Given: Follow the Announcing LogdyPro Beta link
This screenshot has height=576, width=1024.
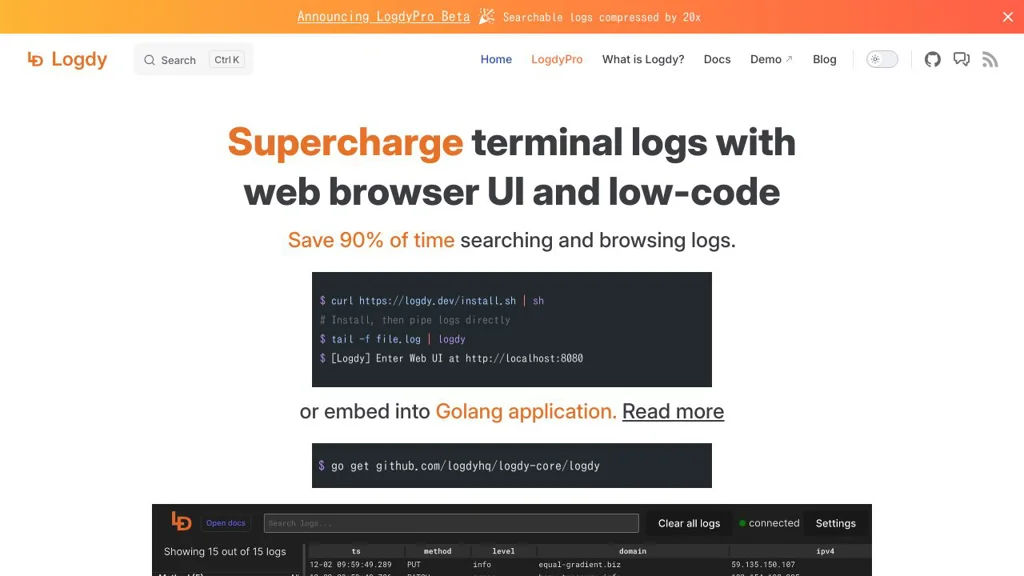Looking at the screenshot, I should (x=383, y=16).
